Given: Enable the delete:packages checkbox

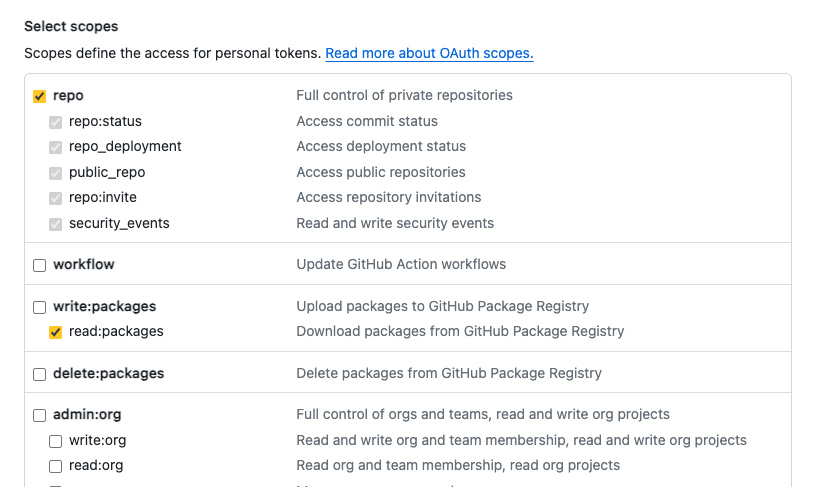Looking at the screenshot, I should pos(40,374).
